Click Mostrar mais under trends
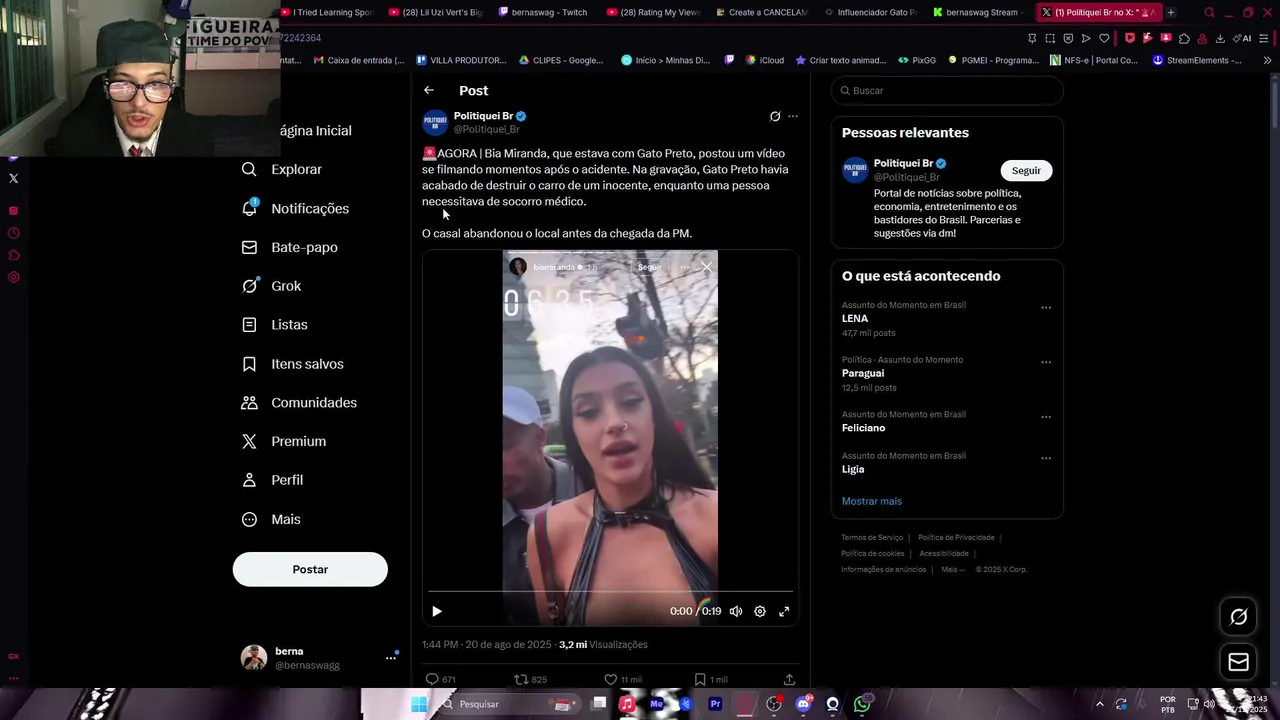The image size is (1280, 720). pos(872,501)
